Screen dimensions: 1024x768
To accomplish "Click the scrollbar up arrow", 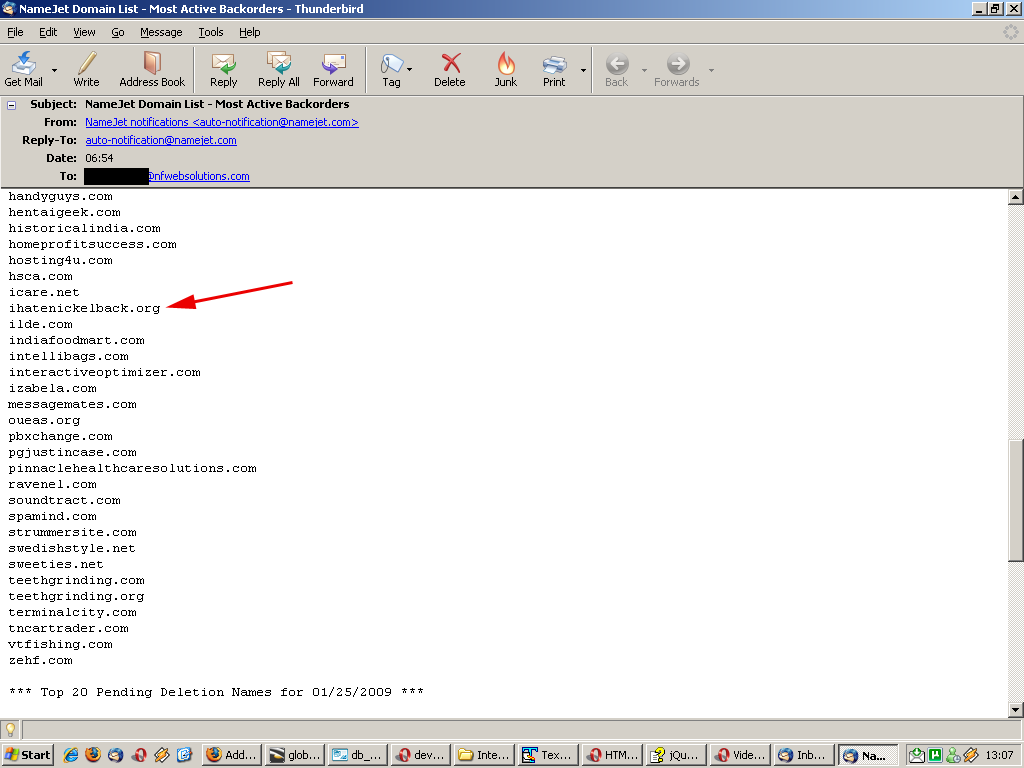I will [1016, 197].
